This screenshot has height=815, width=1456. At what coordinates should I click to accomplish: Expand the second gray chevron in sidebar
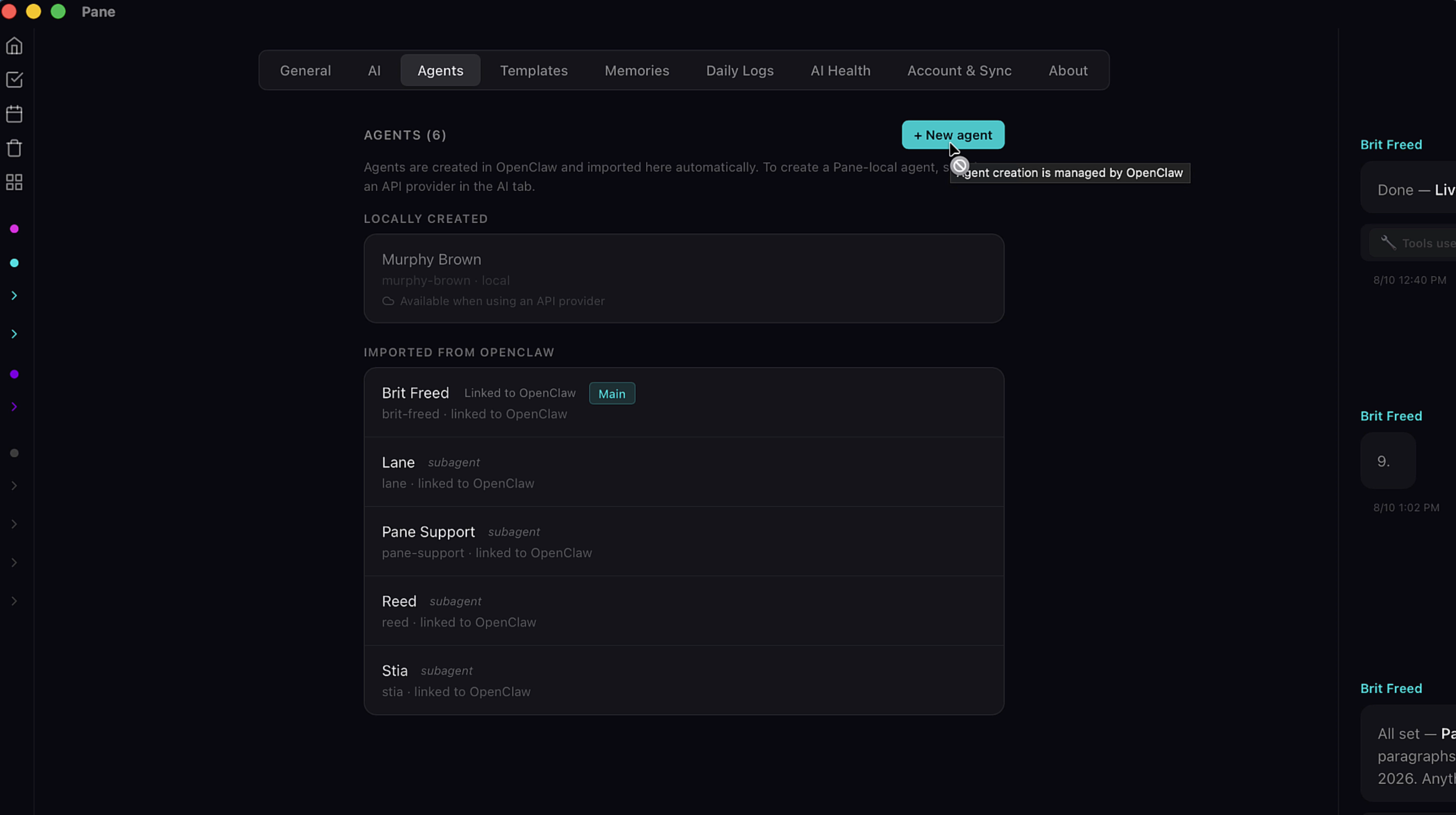[x=14, y=525]
